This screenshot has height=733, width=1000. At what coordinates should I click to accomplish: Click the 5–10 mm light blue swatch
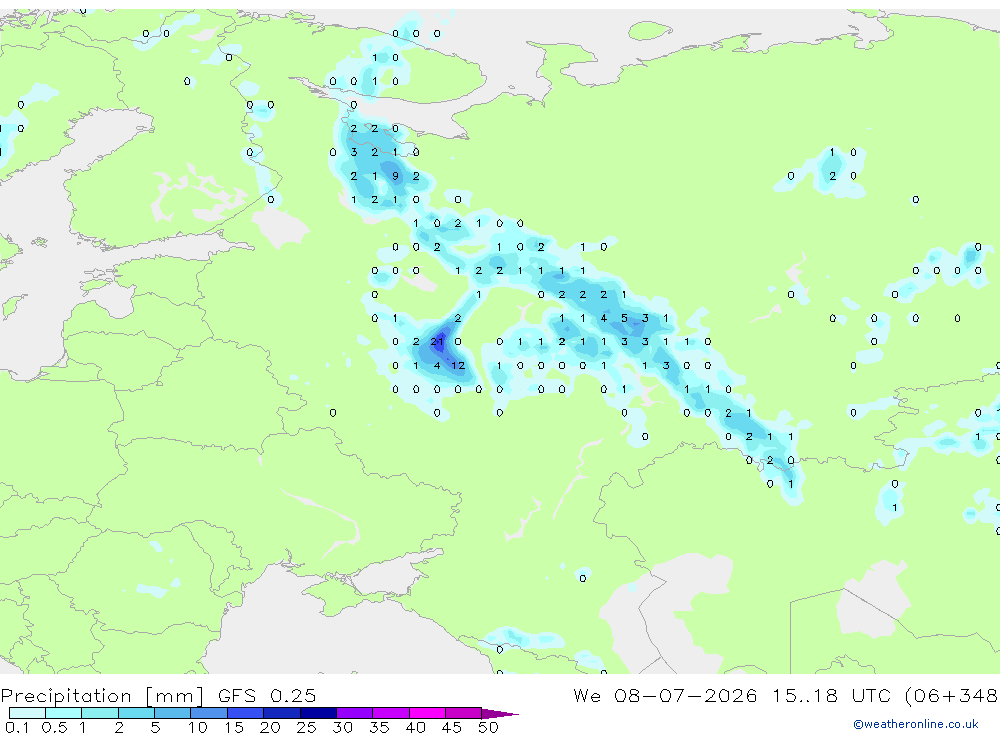point(173,713)
